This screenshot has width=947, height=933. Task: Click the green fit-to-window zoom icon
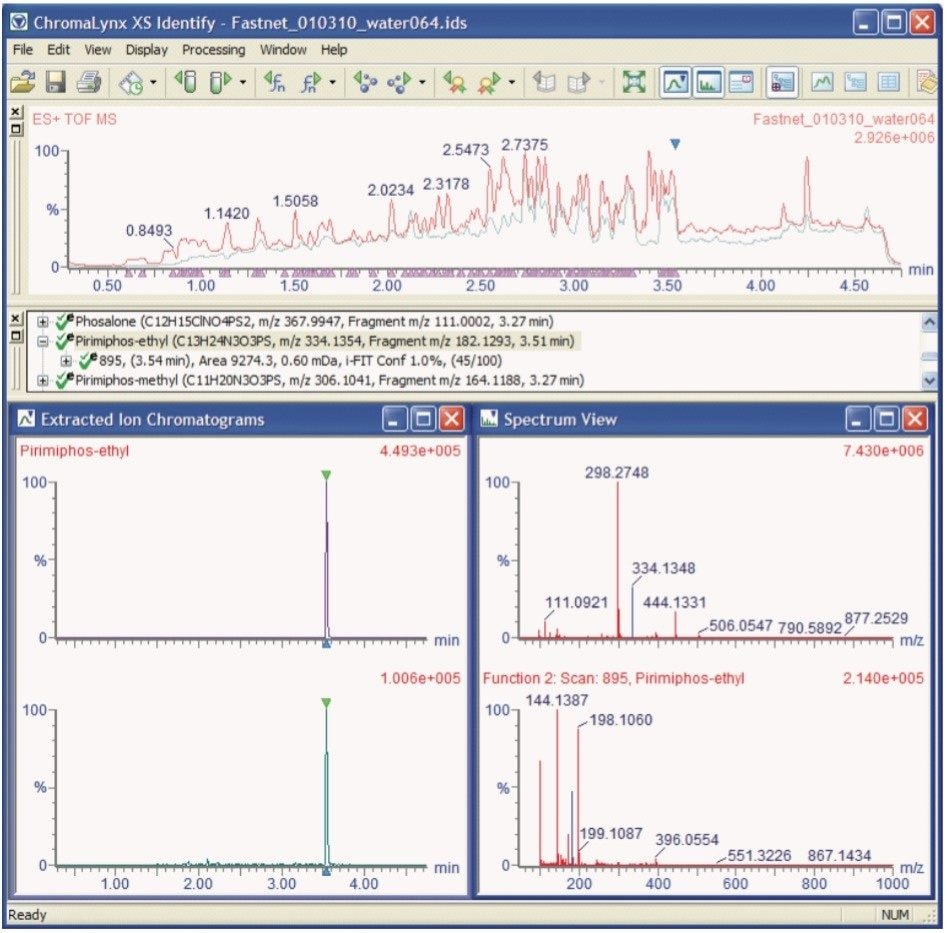point(634,82)
